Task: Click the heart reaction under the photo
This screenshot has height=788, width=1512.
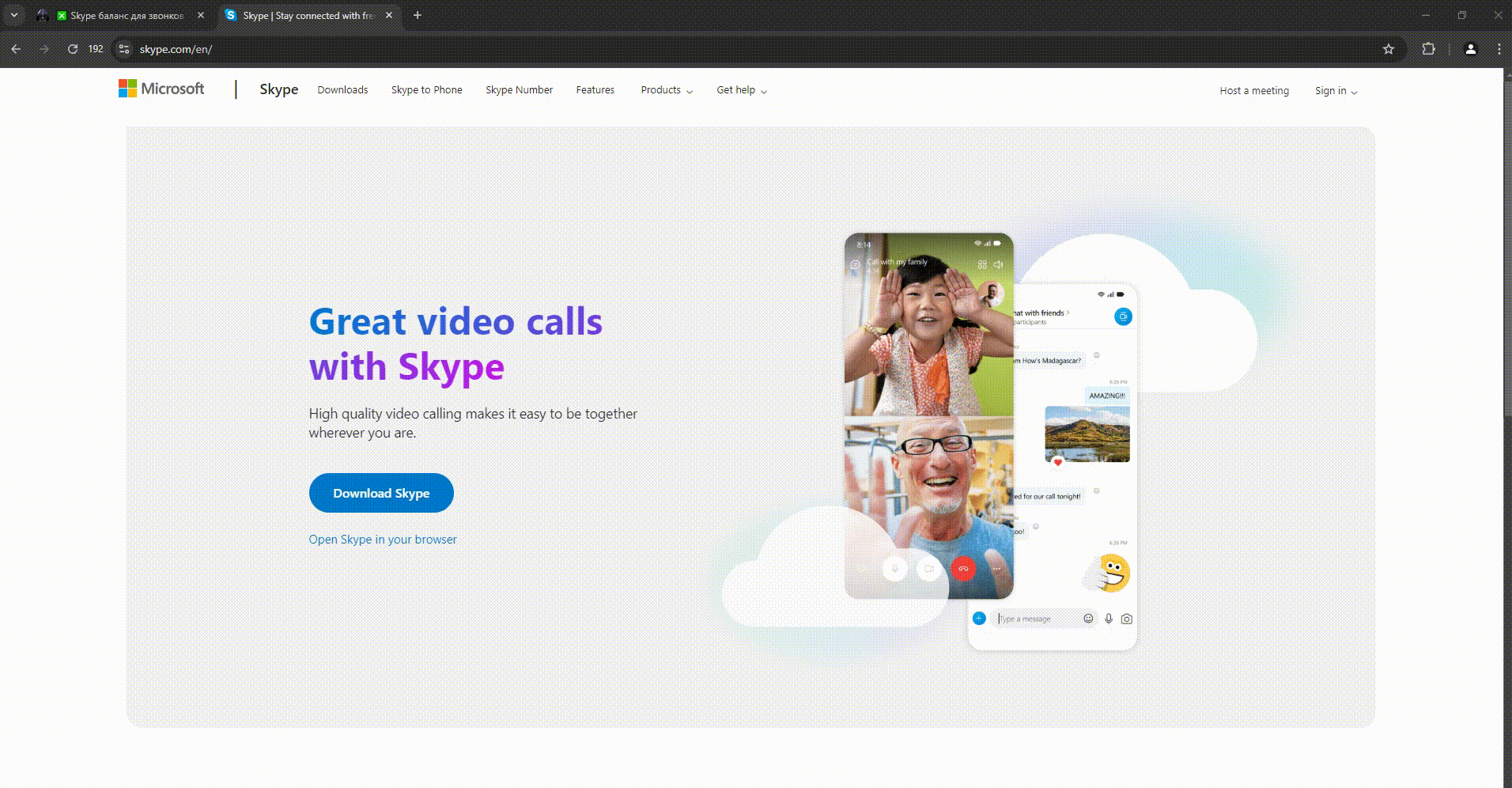Action: 1058,462
